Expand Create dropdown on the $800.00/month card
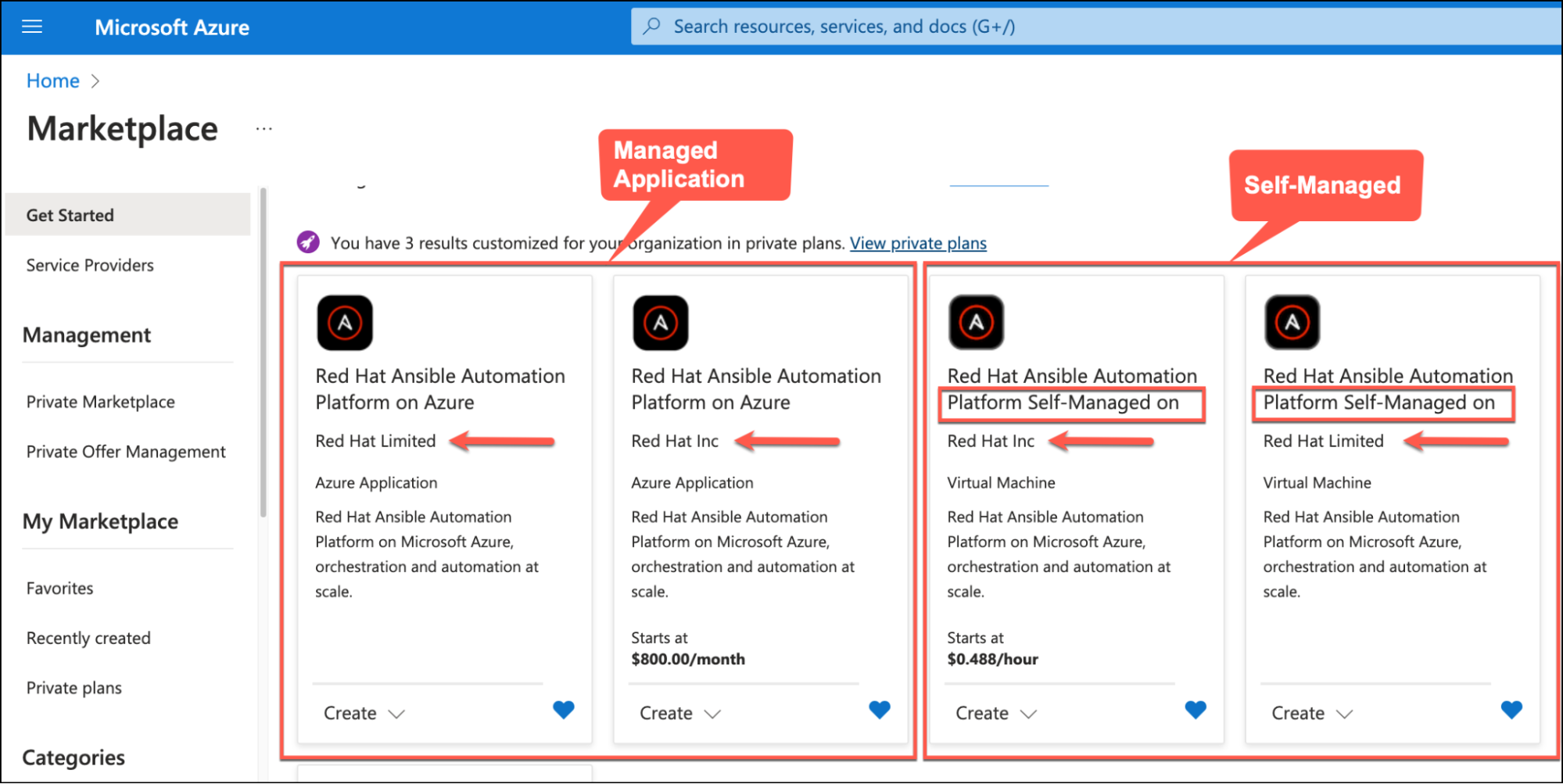The height and width of the screenshot is (784, 1563). pyautogui.click(x=680, y=713)
